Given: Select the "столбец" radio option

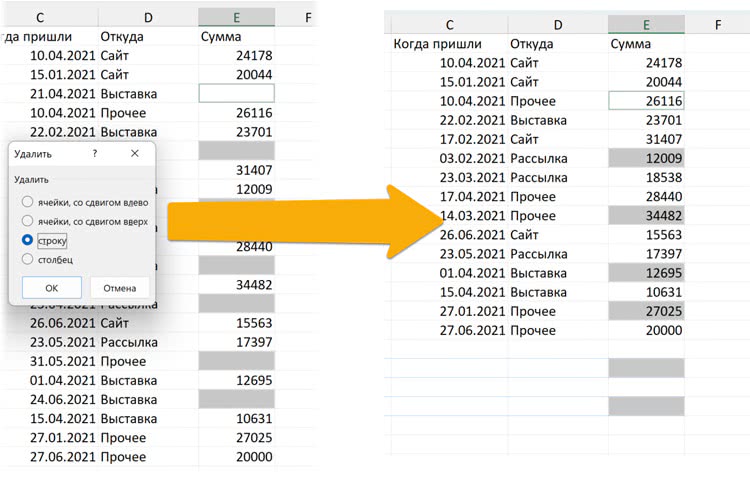Looking at the screenshot, I should tap(28, 260).
